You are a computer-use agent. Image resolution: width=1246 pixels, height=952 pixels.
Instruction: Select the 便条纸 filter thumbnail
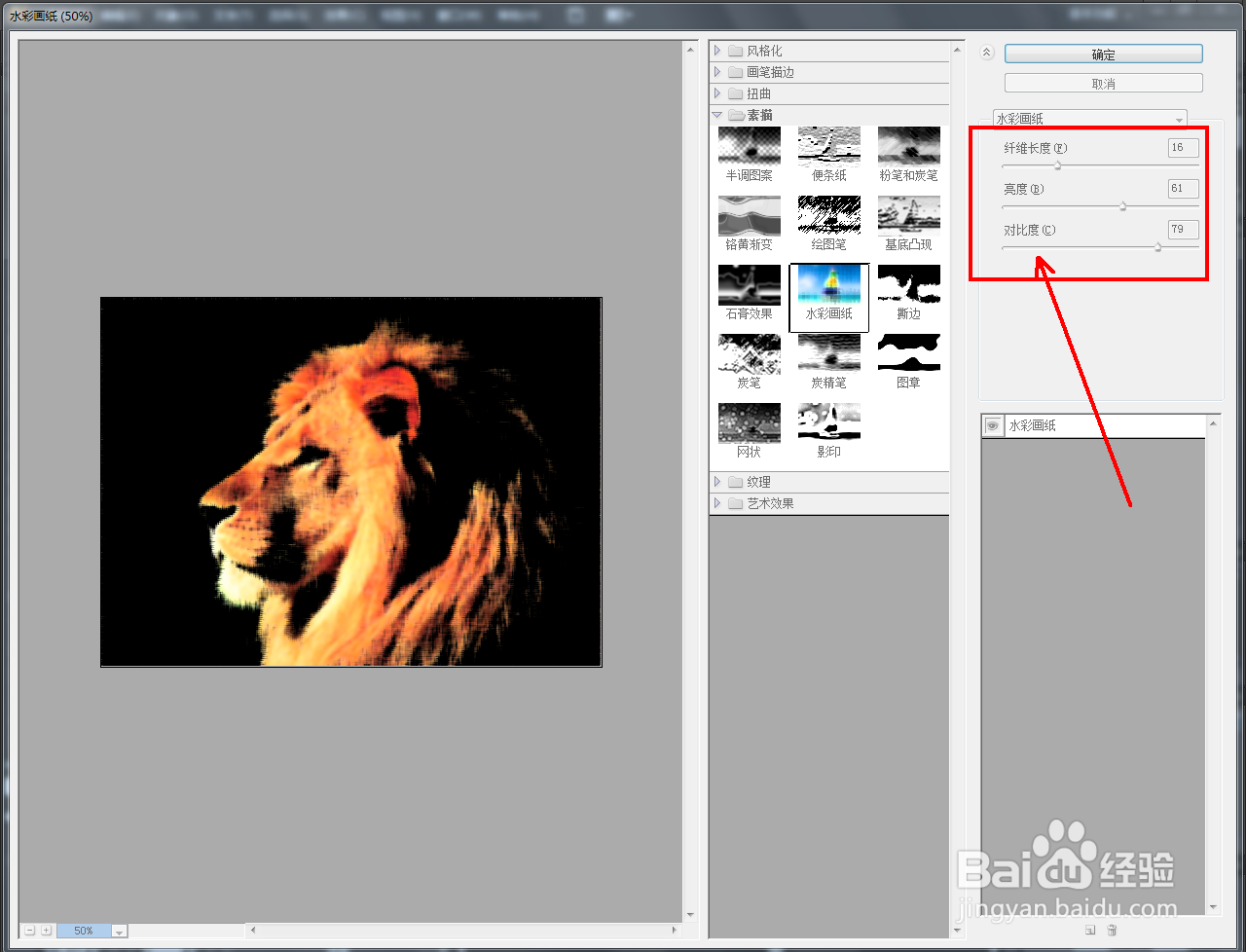coord(828,146)
